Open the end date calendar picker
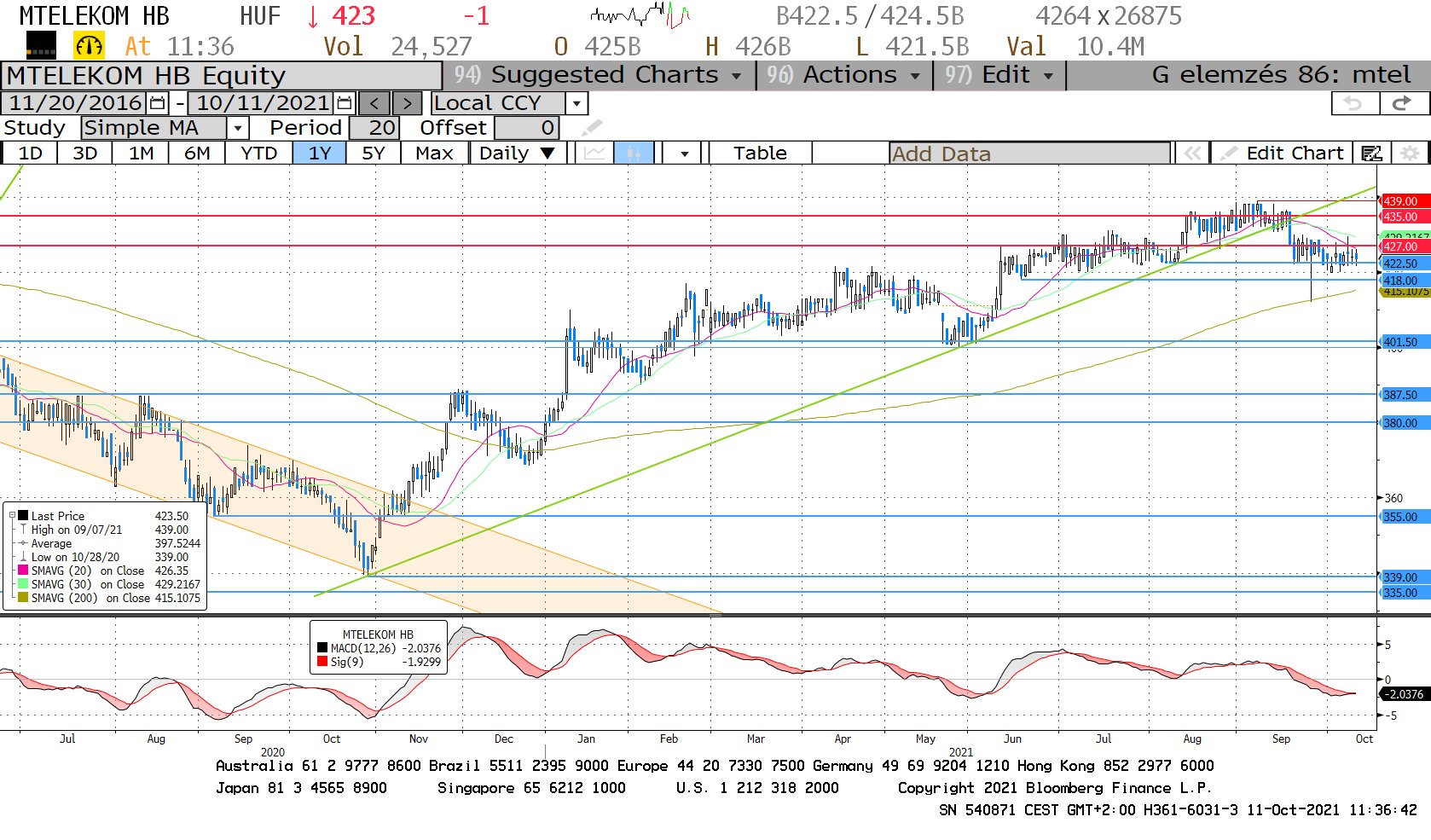Screen dimensions: 1431x840 345,103
